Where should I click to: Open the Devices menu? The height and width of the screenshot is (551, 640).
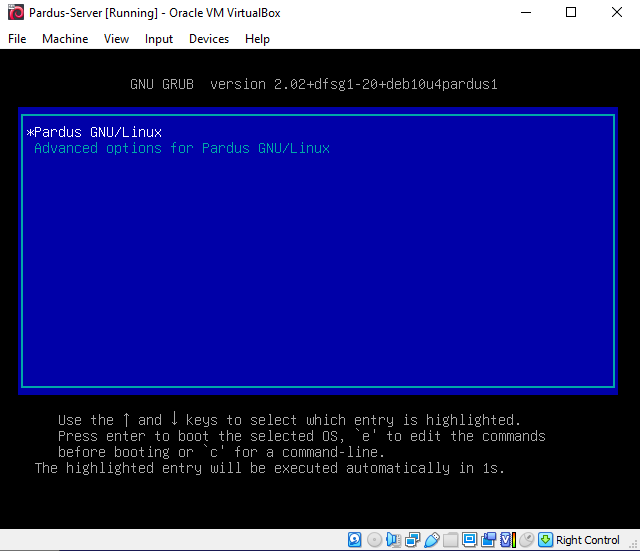click(208, 39)
